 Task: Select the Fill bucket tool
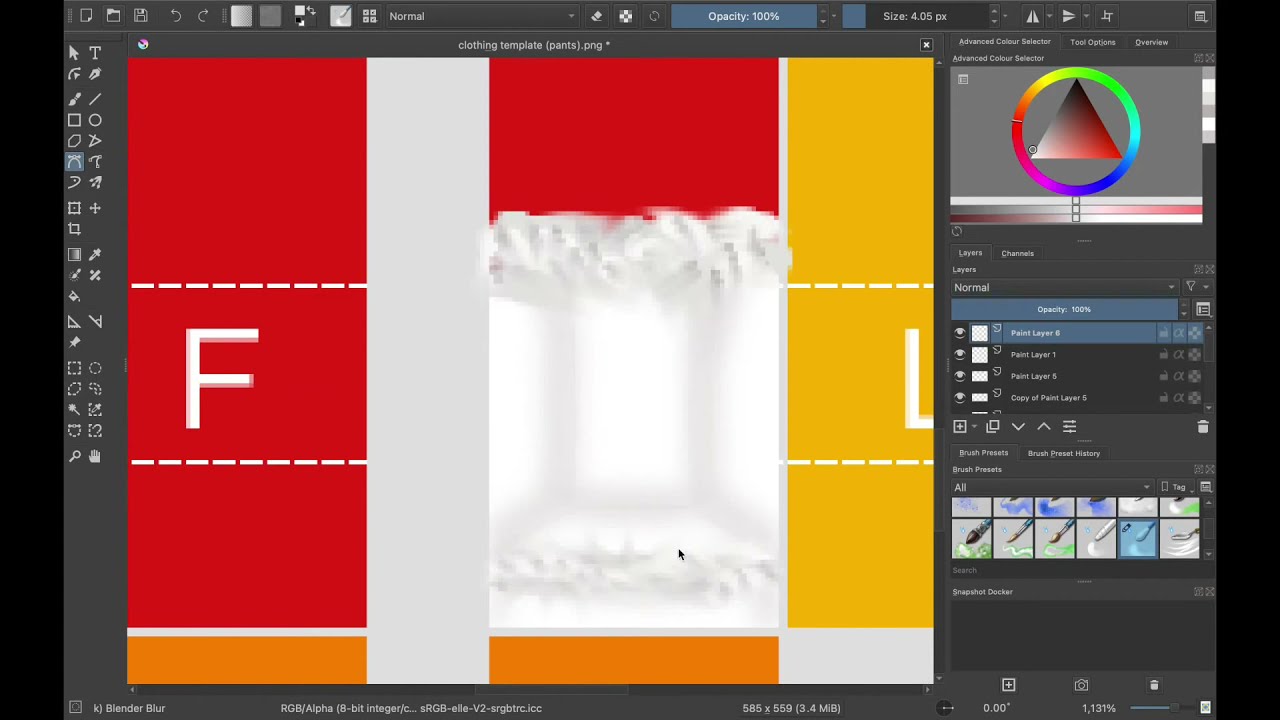tap(74, 297)
